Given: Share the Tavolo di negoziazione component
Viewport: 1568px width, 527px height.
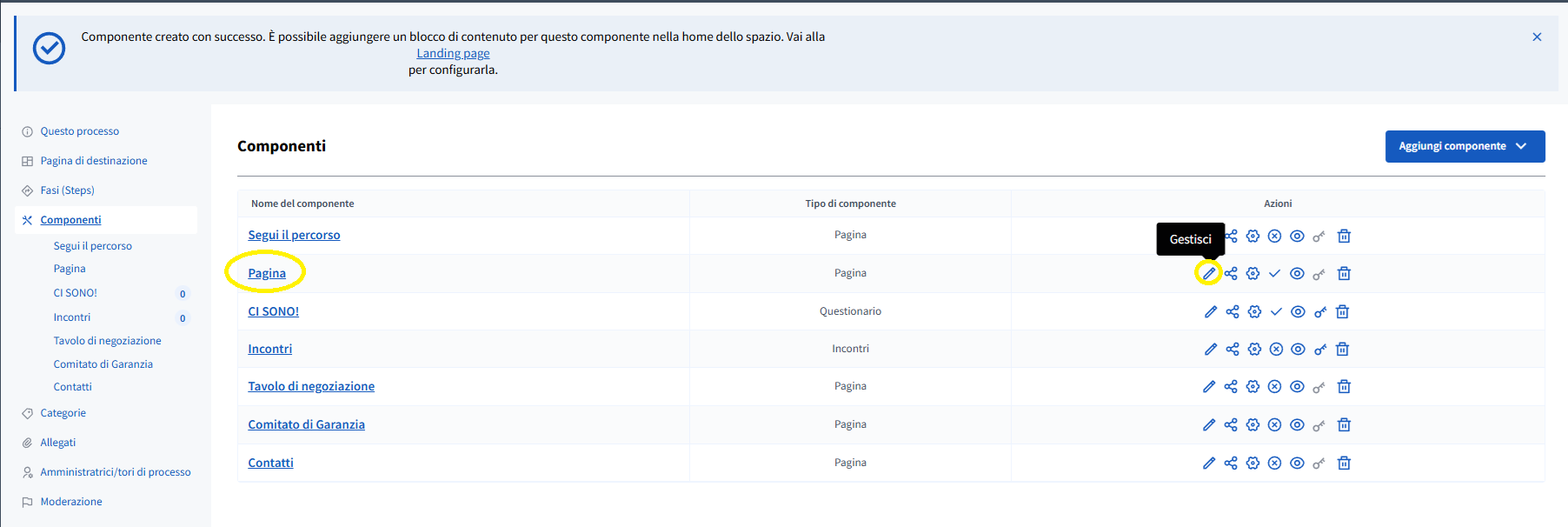Looking at the screenshot, I should (x=1231, y=386).
